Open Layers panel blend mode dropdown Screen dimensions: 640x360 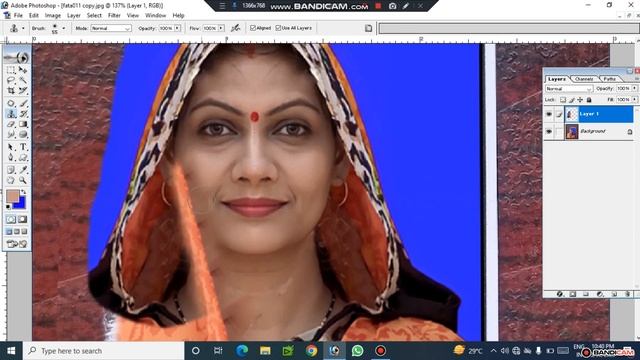click(x=569, y=89)
